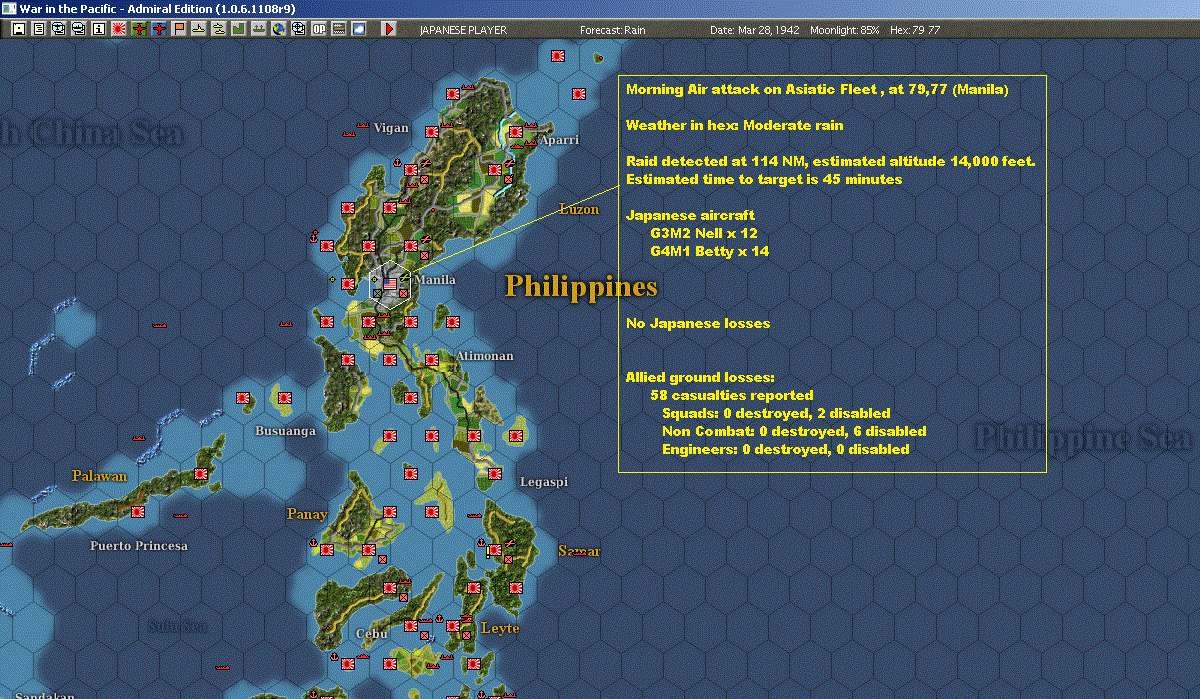Click the rising sun flag toolbar icon
This screenshot has width=1200, height=699.
(x=119, y=29)
